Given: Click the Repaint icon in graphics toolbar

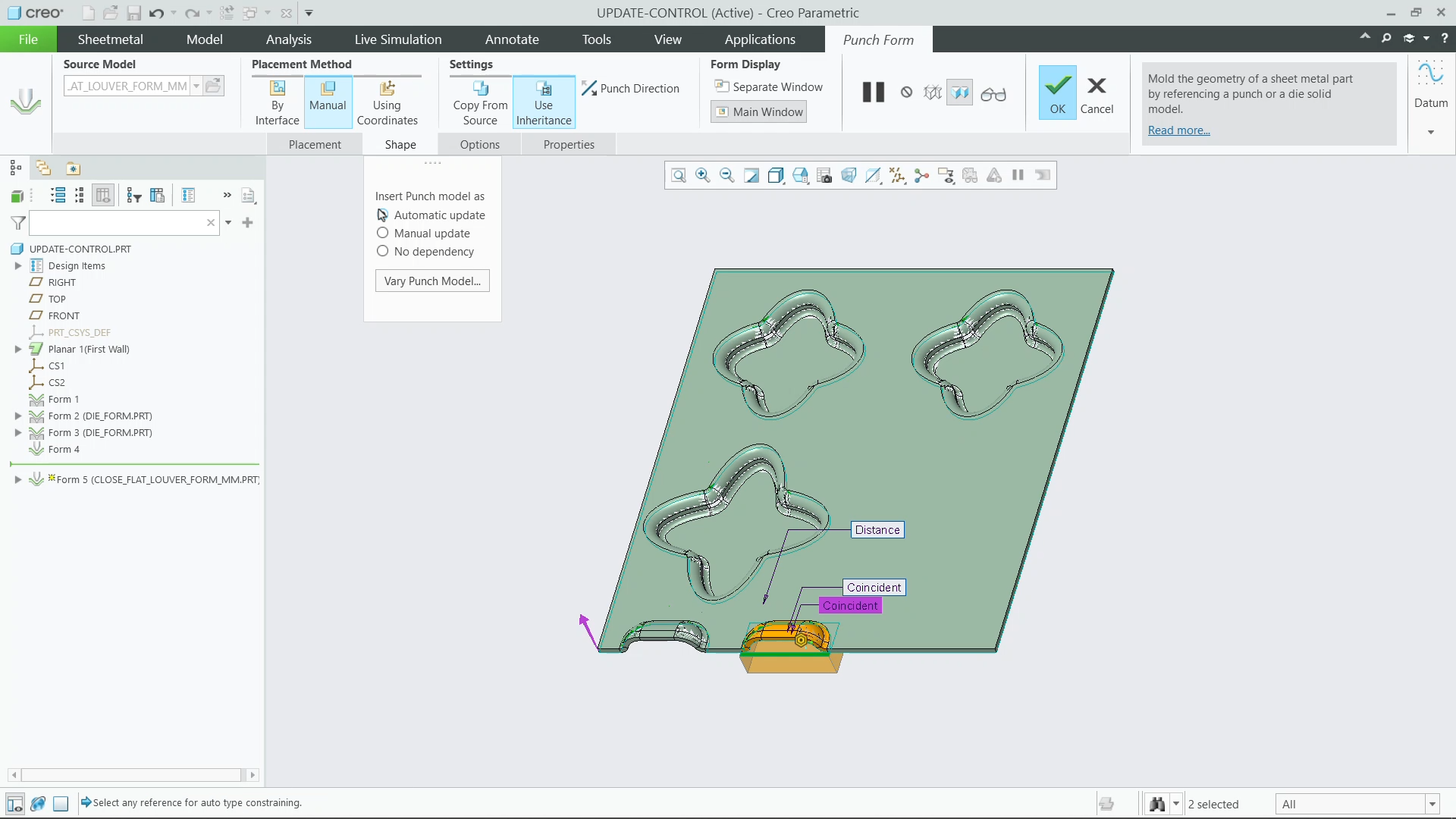Looking at the screenshot, I should point(752,176).
